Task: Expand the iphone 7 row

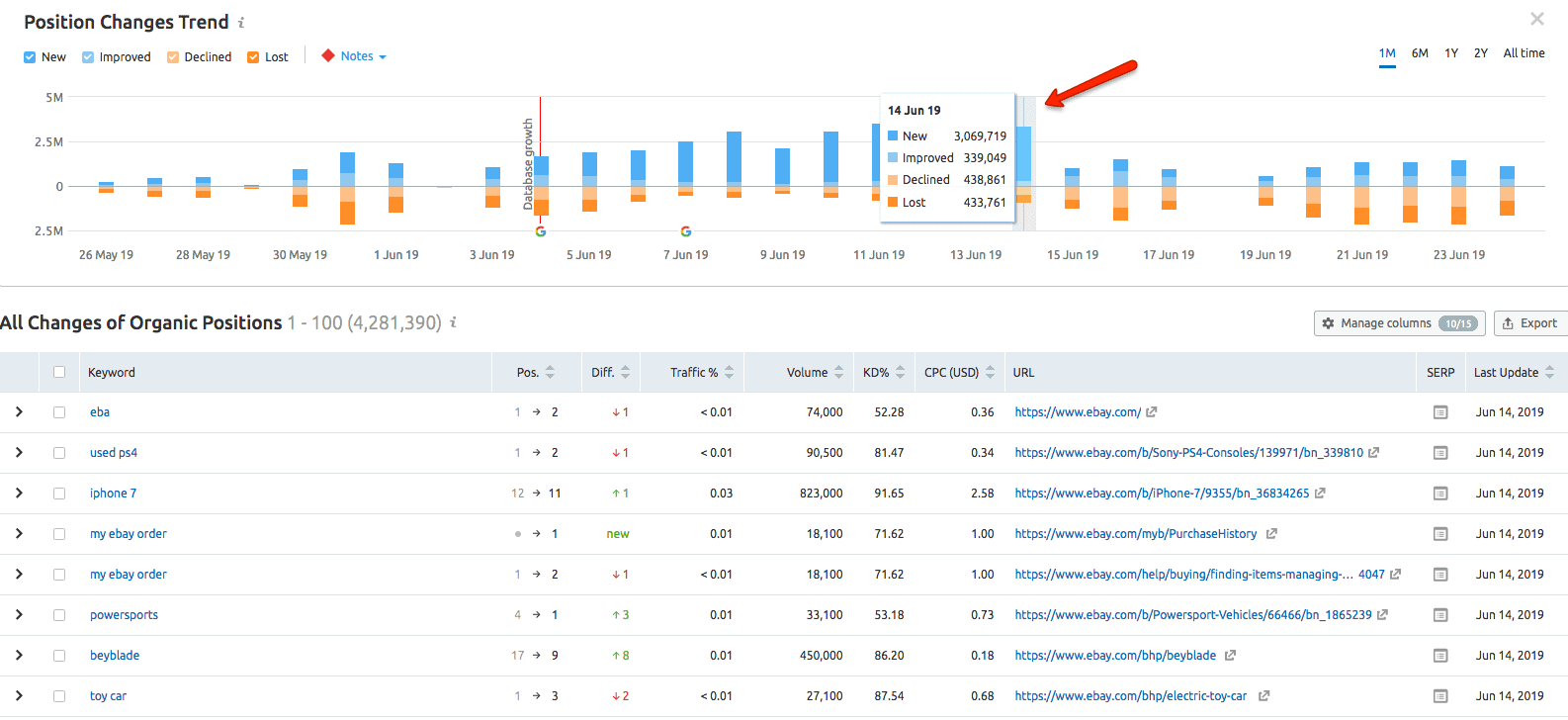Action: pyautogui.click(x=19, y=494)
